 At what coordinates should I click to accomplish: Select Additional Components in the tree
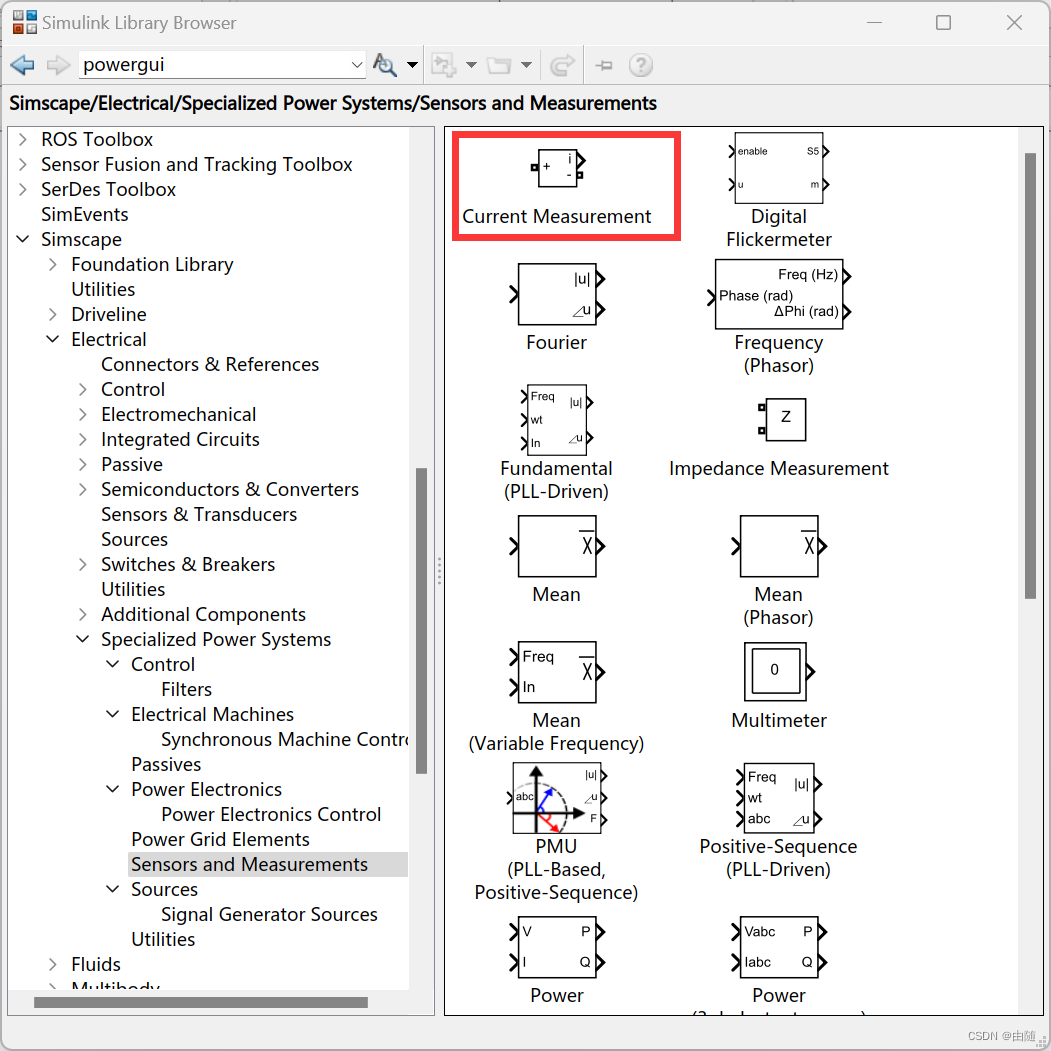203,615
